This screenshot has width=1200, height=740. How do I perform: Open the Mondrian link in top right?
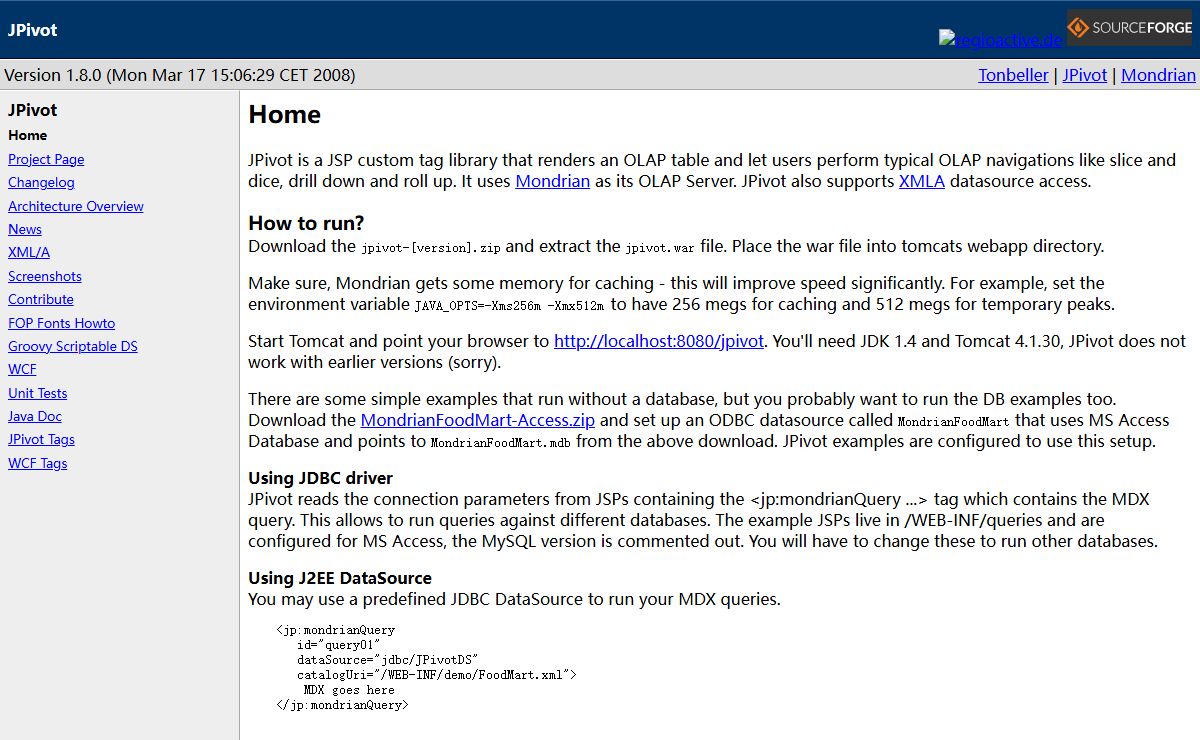pos(1158,75)
